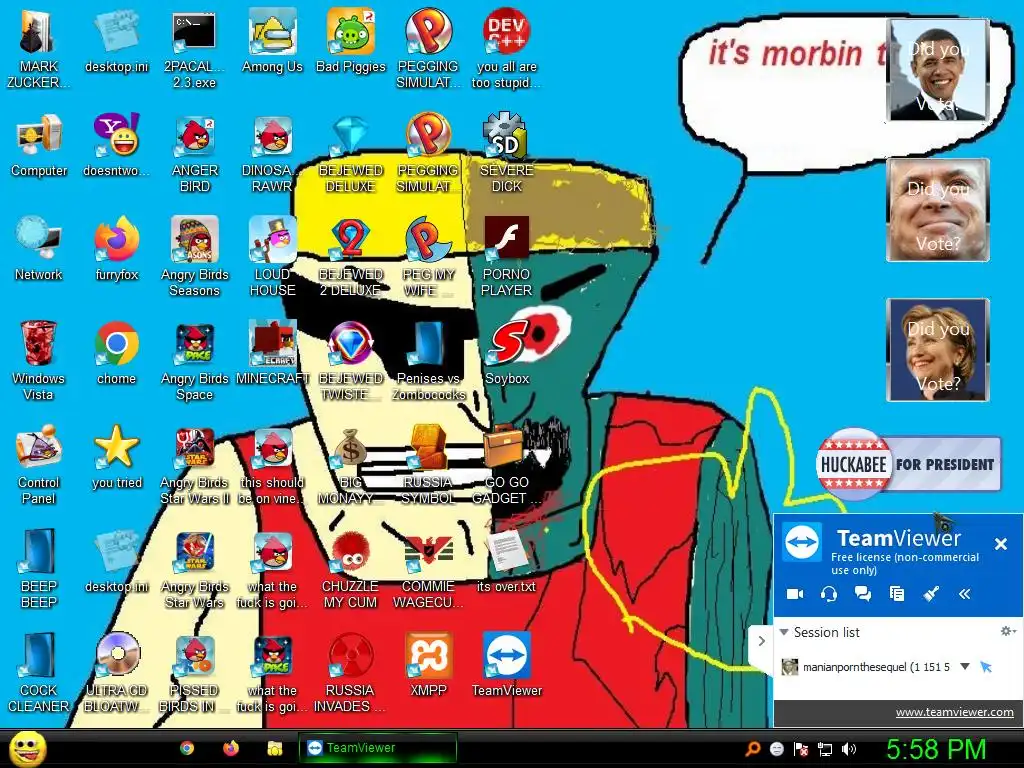Collapse TeamViewer panel with double-arrow icon
The width and height of the screenshot is (1024, 768).
(965, 594)
